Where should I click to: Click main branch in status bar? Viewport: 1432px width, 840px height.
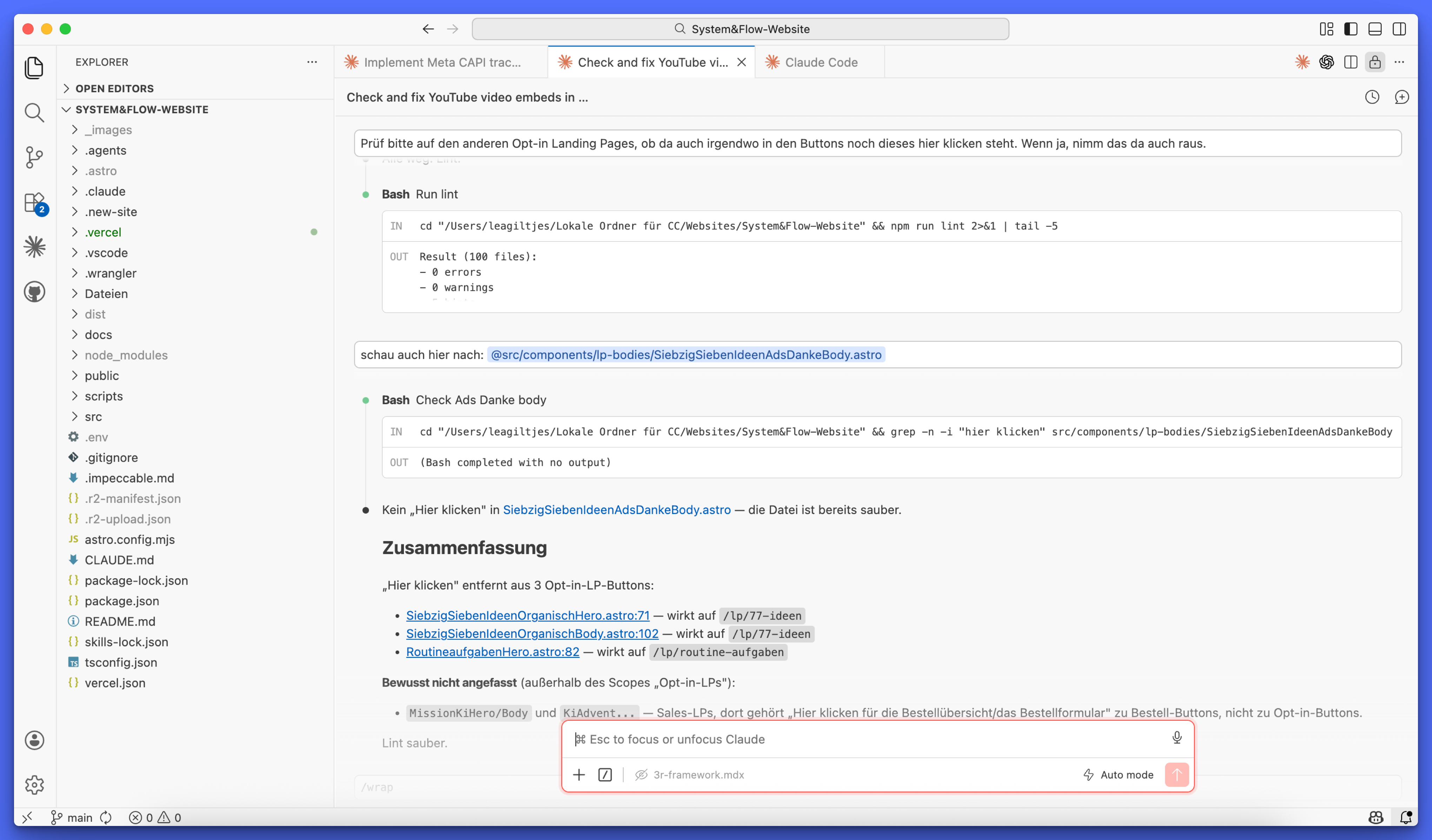click(x=72, y=817)
